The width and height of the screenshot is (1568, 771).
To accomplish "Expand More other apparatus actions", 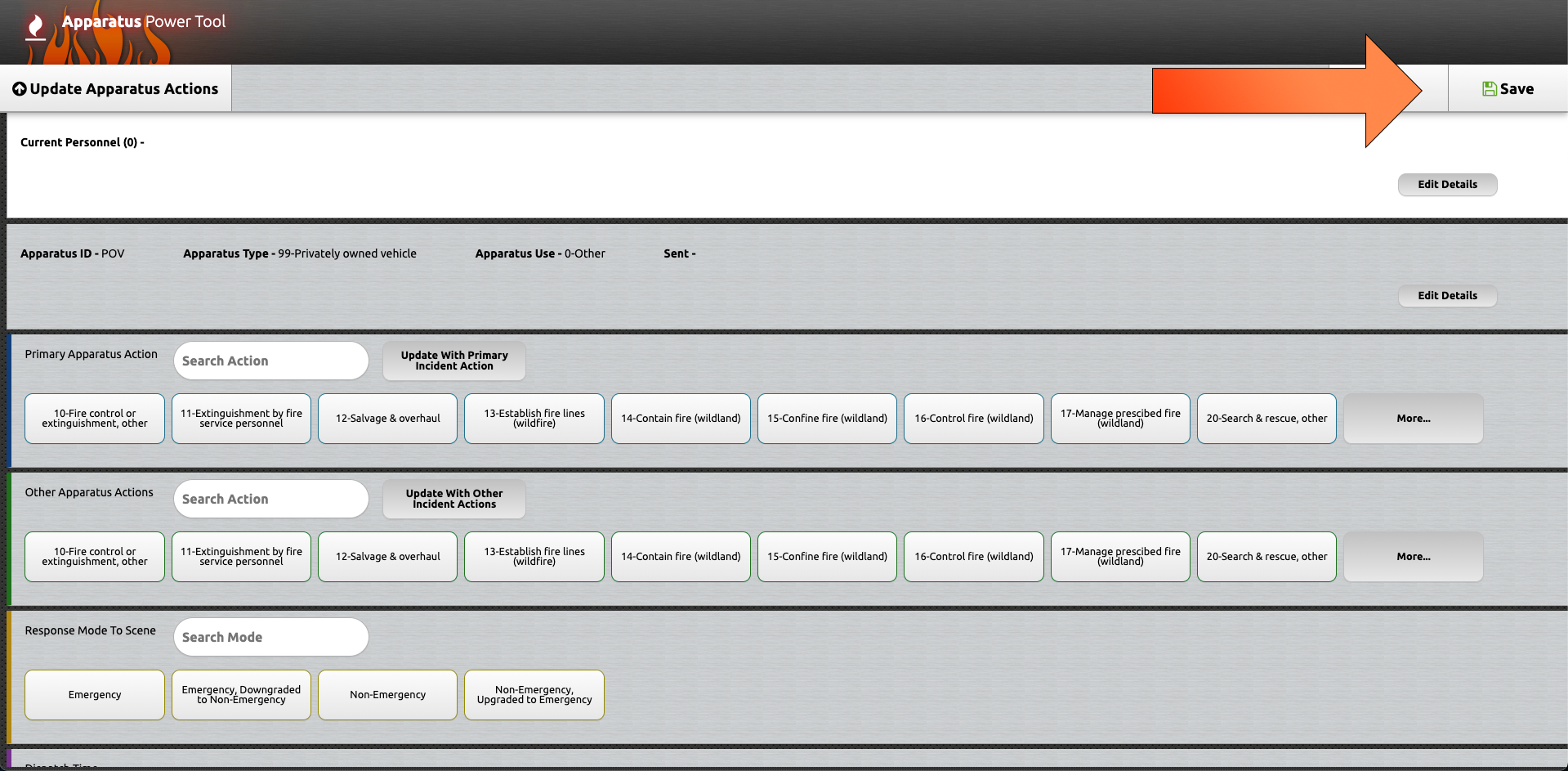I will pos(1412,557).
